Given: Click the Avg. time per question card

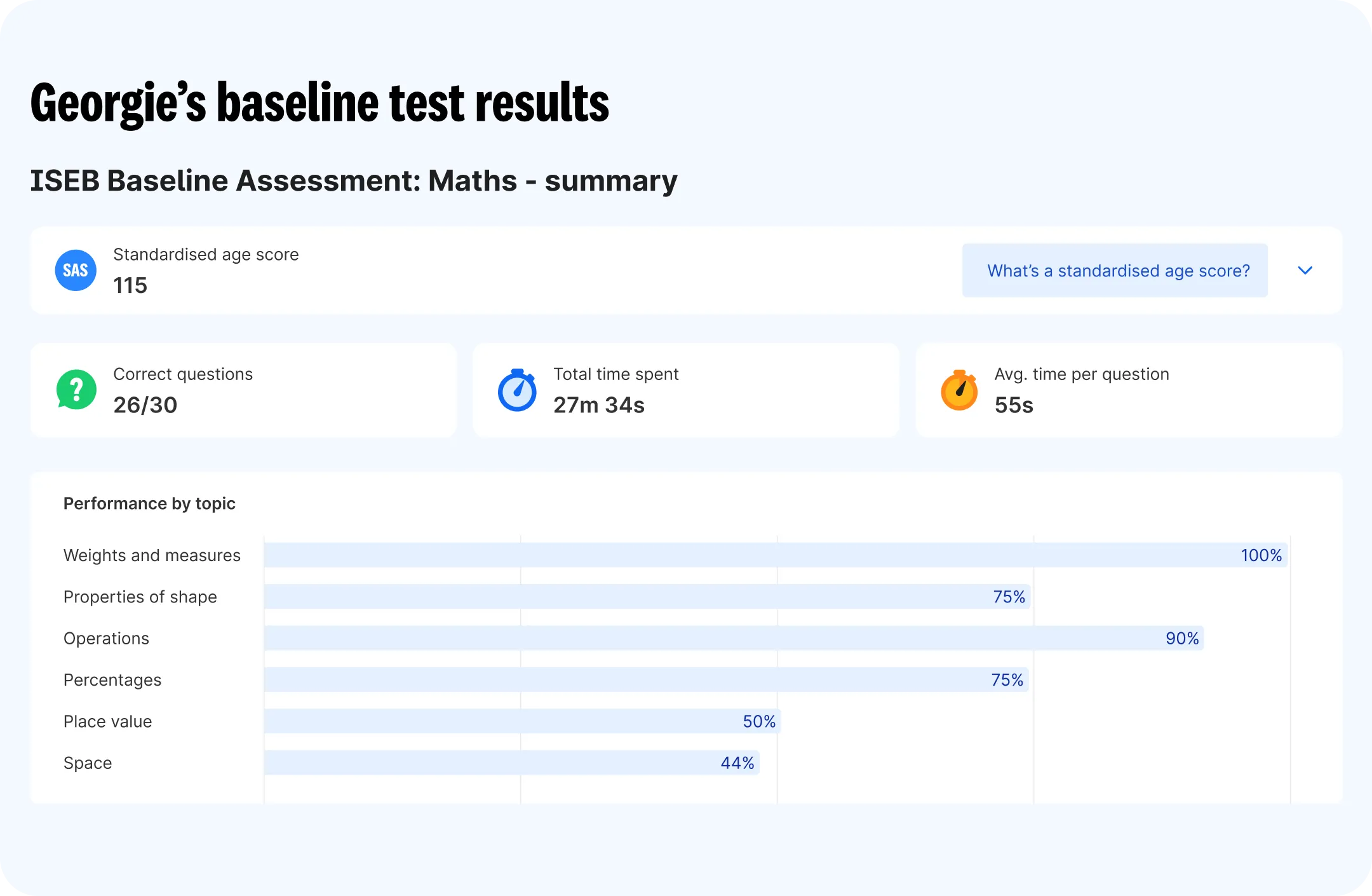Looking at the screenshot, I should [x=1129, y=390].
